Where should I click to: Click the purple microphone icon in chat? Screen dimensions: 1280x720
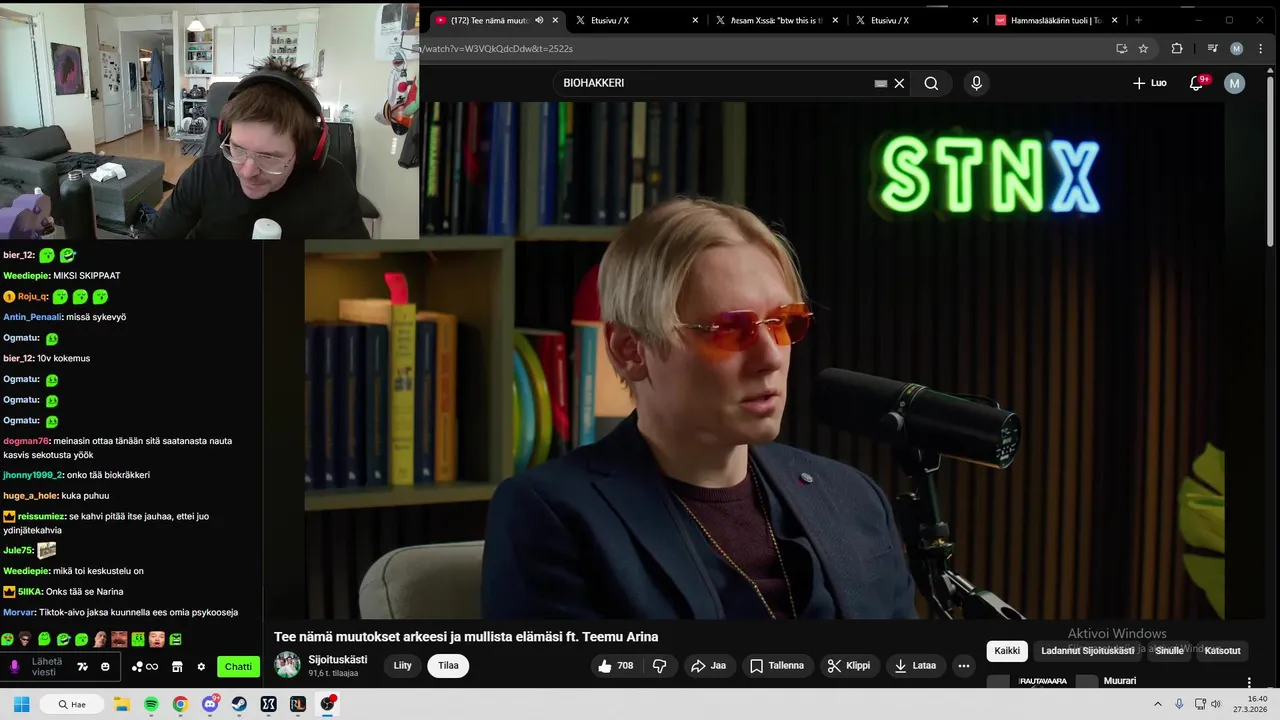pos(14,667)
